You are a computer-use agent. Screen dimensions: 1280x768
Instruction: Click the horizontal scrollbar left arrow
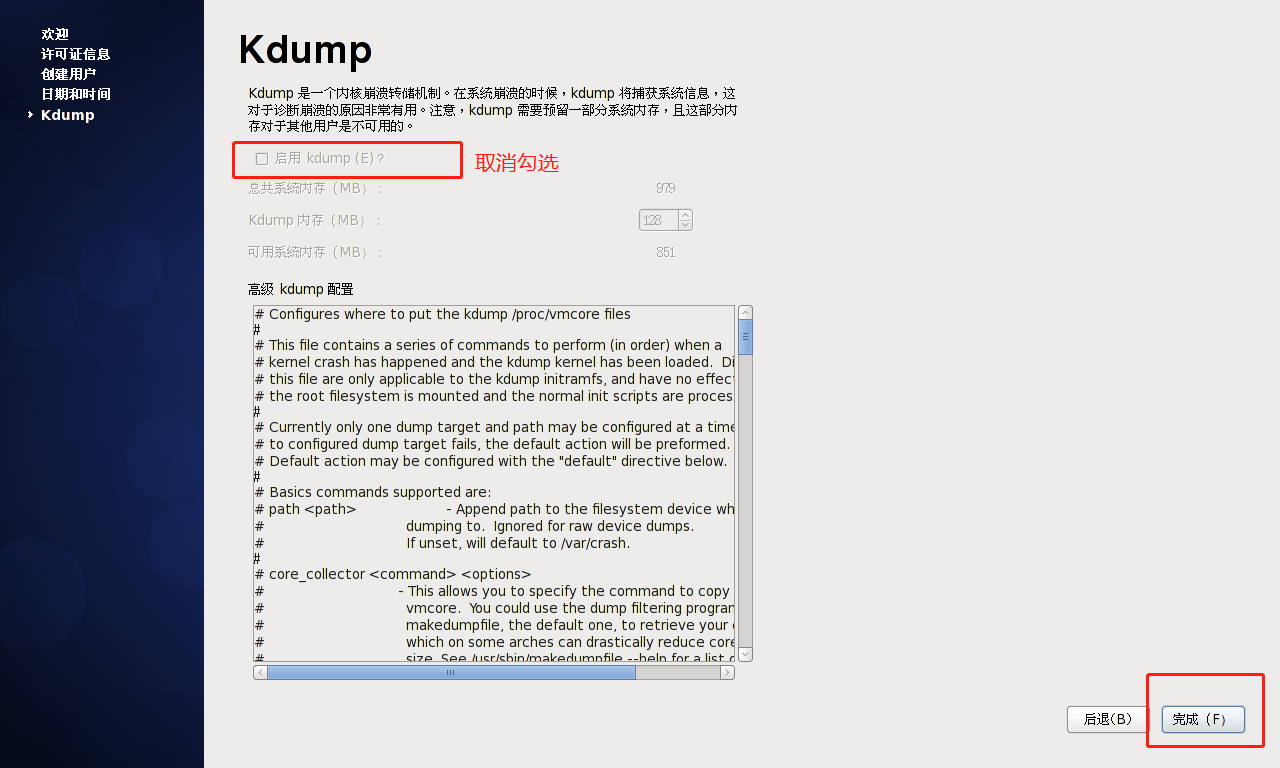[x=260, y=673]
